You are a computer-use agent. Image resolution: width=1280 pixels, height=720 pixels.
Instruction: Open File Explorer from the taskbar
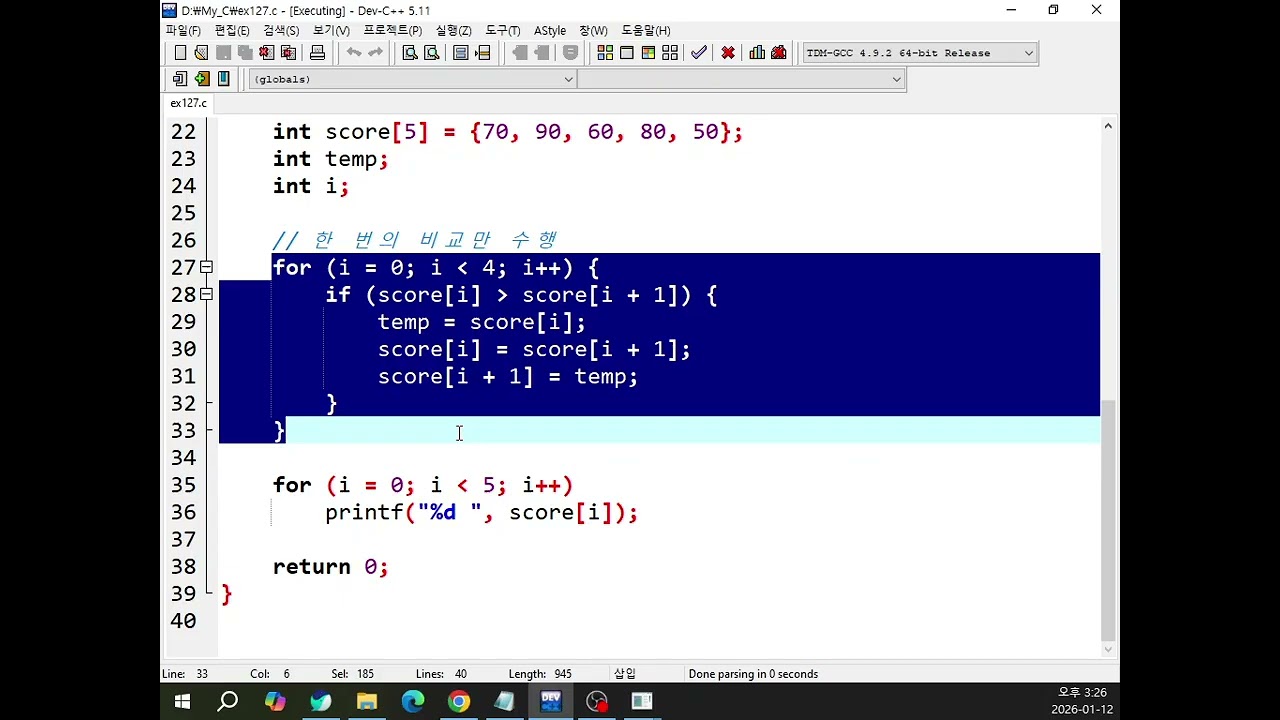366,701
